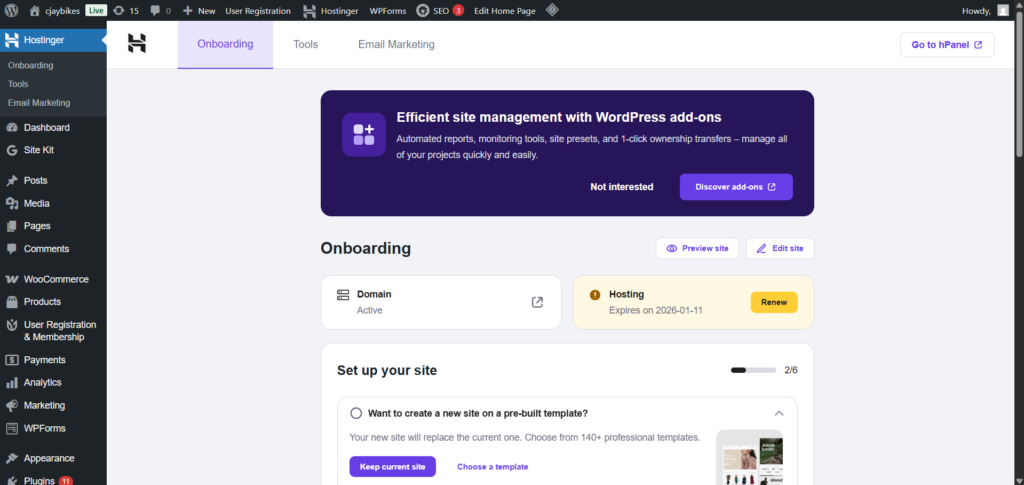Click the Renew hosting button
Image resolution: width=1024 pixels, height=485 pixels.
(x=773, y=302)
